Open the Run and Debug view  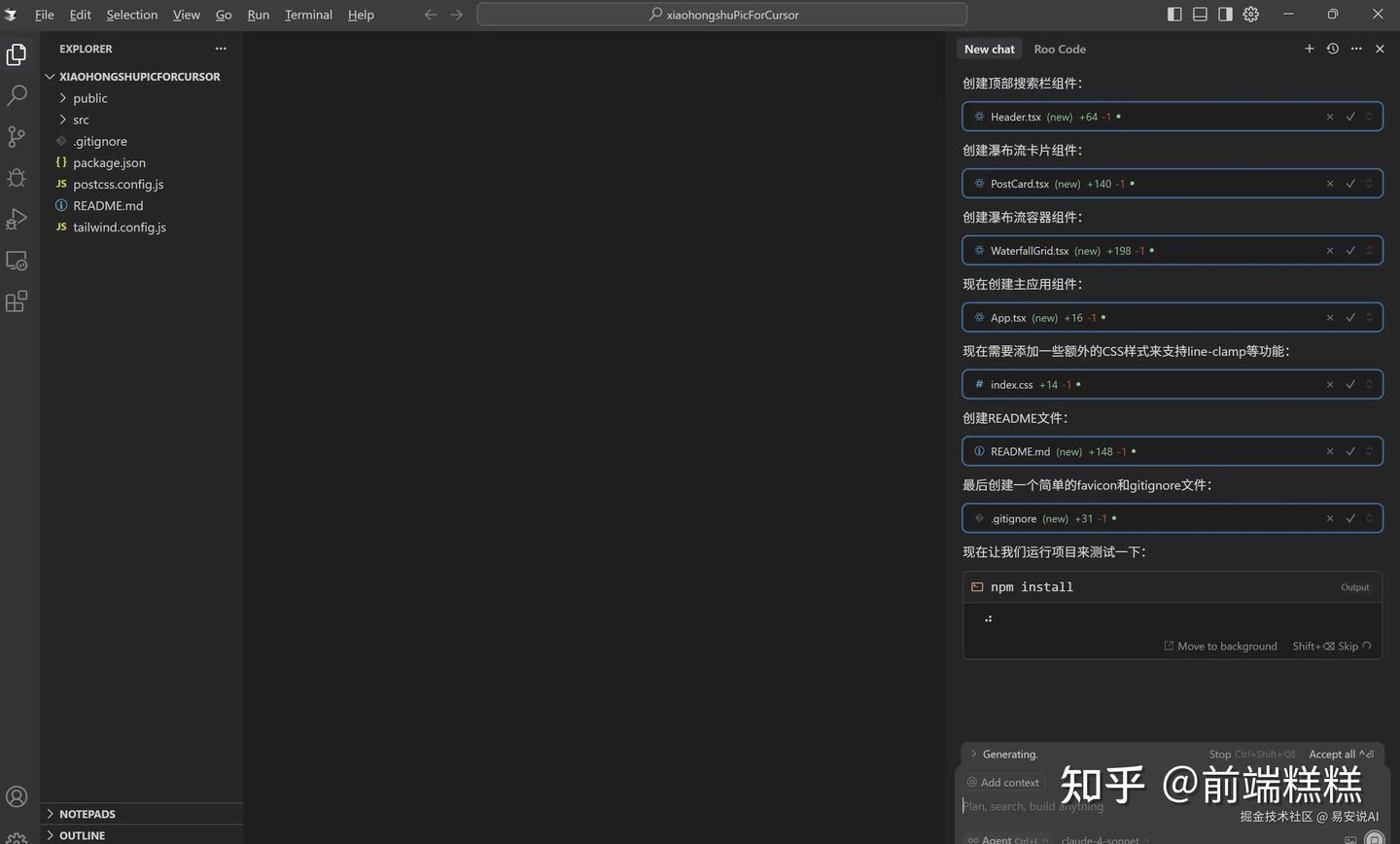17,220
